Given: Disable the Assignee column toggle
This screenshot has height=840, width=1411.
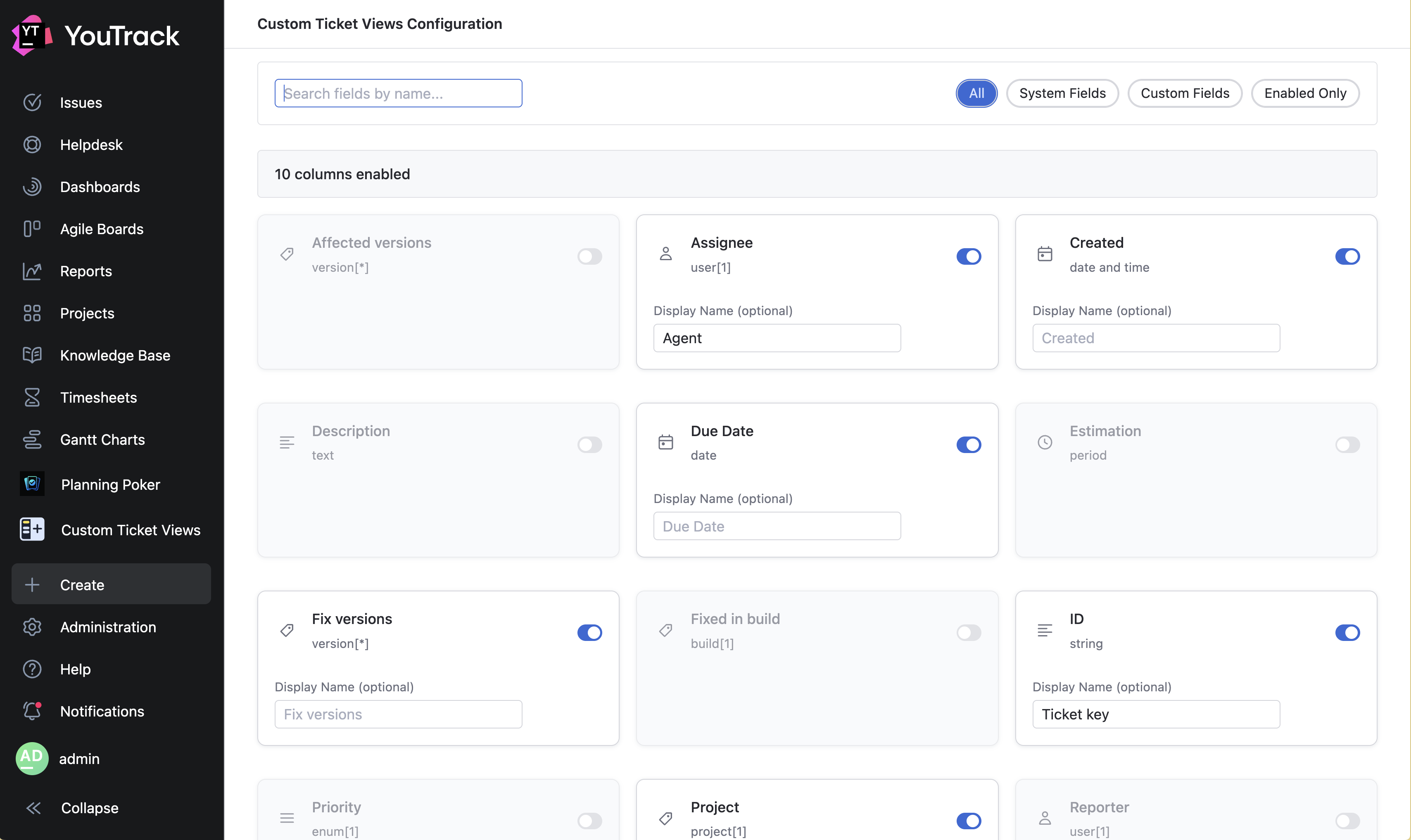Looking at the screenshot, I should pyautogui.click(x=968, y=256).
